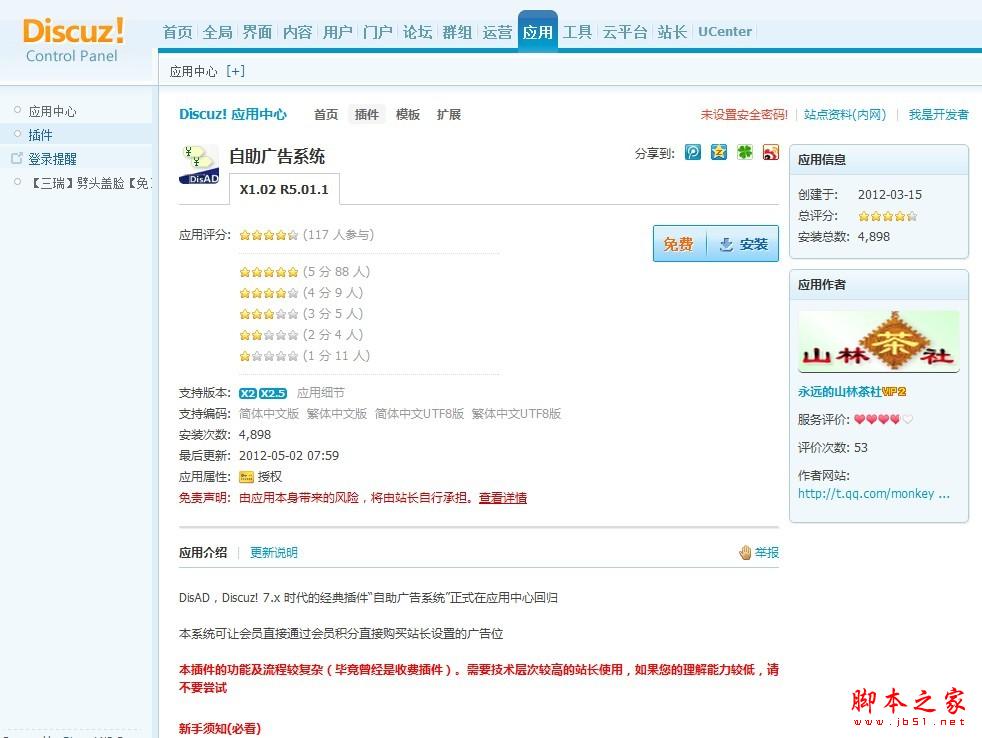Open 登录提醒 in left sidebar
Viewport: 982px width, 738px height.
pyautogui.click(x=52, y=159)
